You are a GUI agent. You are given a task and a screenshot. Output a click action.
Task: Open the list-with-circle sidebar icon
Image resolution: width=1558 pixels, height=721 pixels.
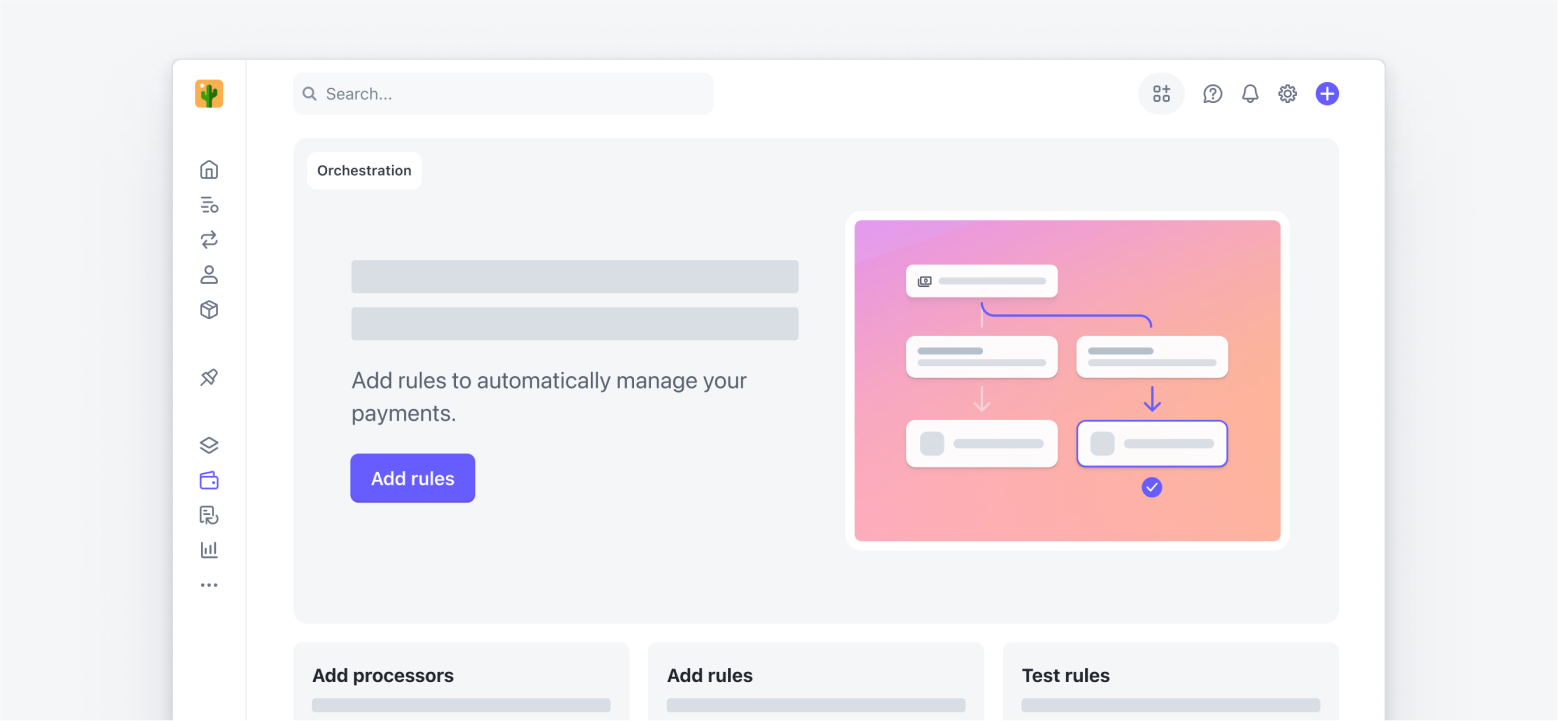pyautogui.click(x=209, y=205)
